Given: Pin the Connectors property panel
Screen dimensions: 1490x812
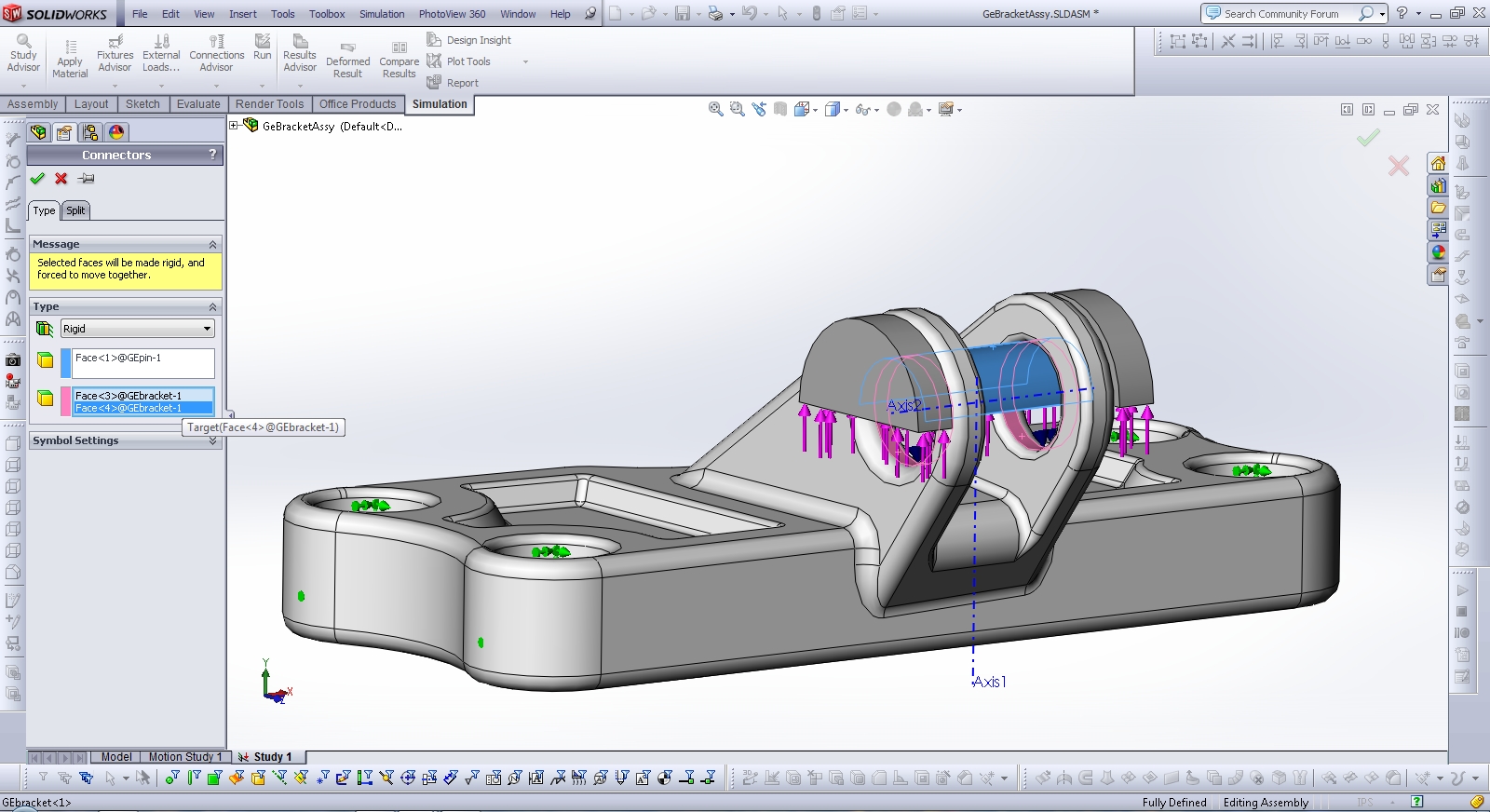Looking at the screenshot, I should click(87, 179).
